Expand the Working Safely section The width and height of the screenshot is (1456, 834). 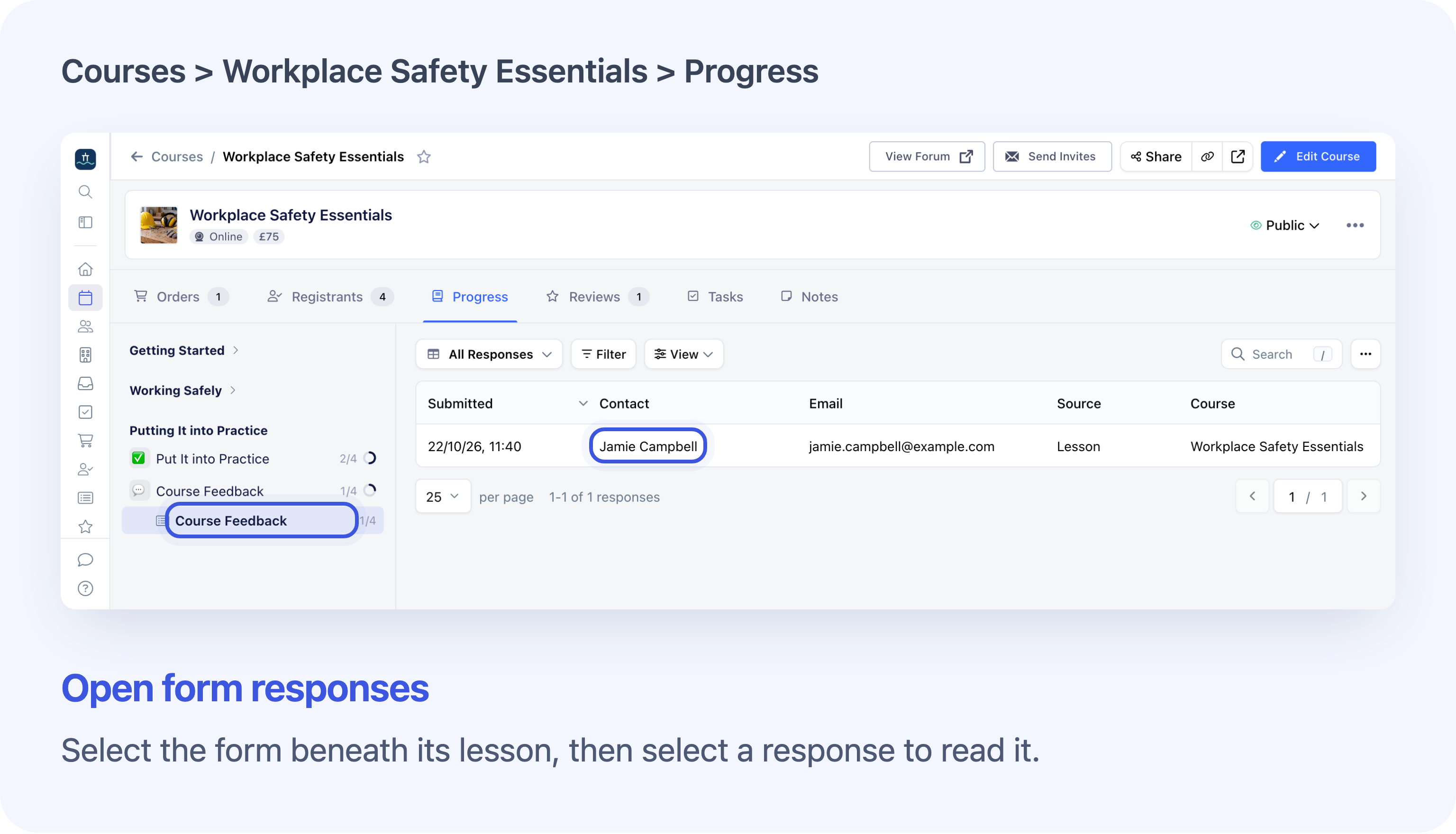click(182, 390)
